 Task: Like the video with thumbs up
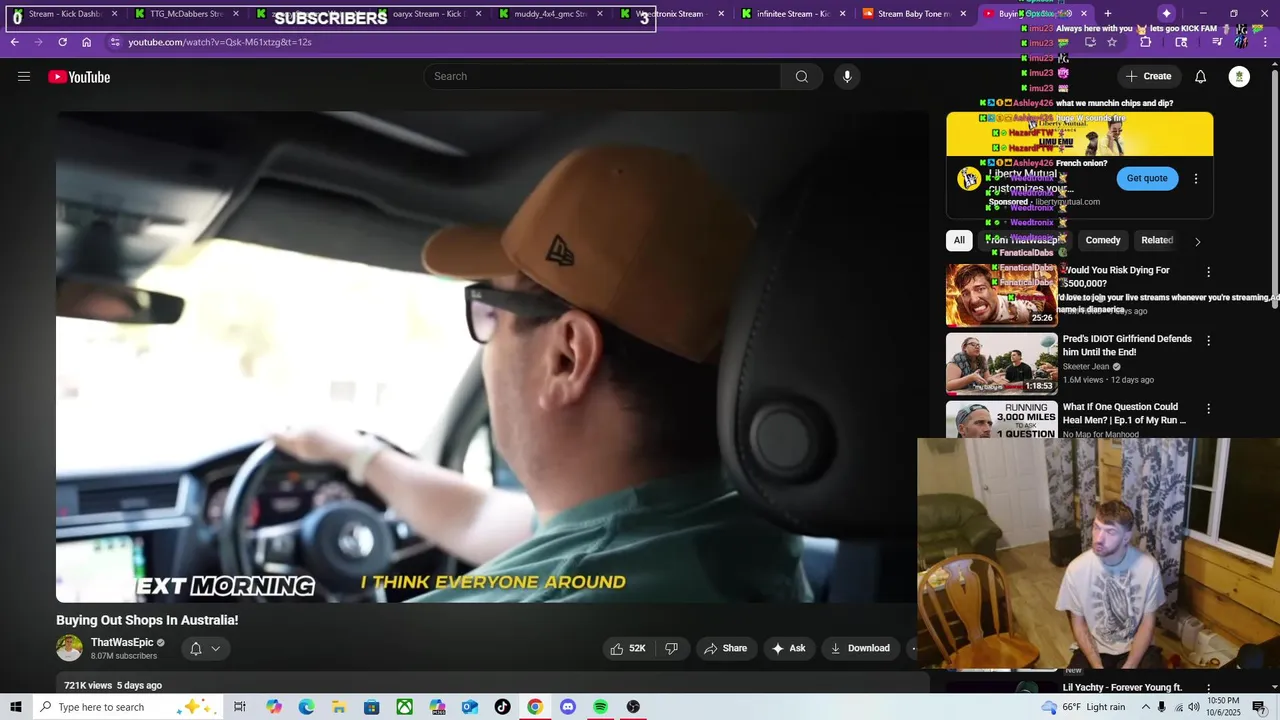click(628, 648)
